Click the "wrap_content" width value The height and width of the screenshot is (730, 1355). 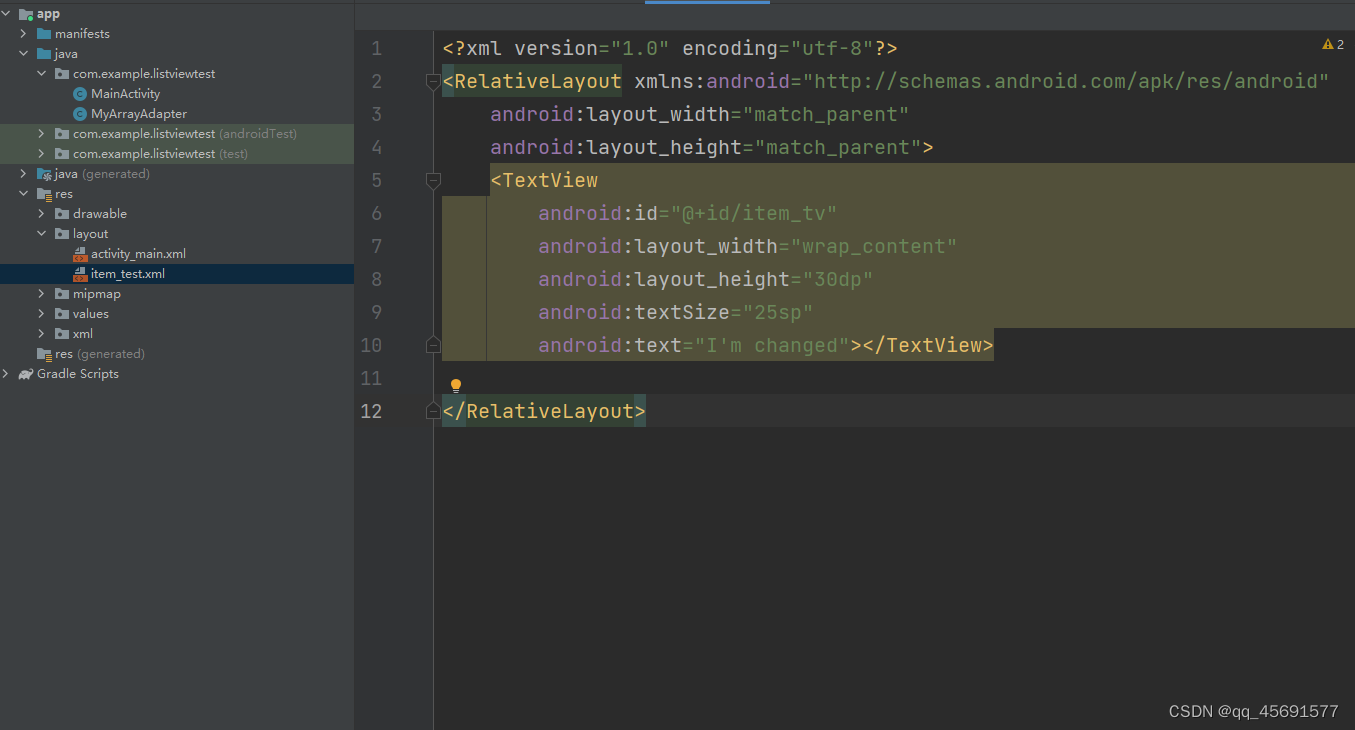pos(873,246)
